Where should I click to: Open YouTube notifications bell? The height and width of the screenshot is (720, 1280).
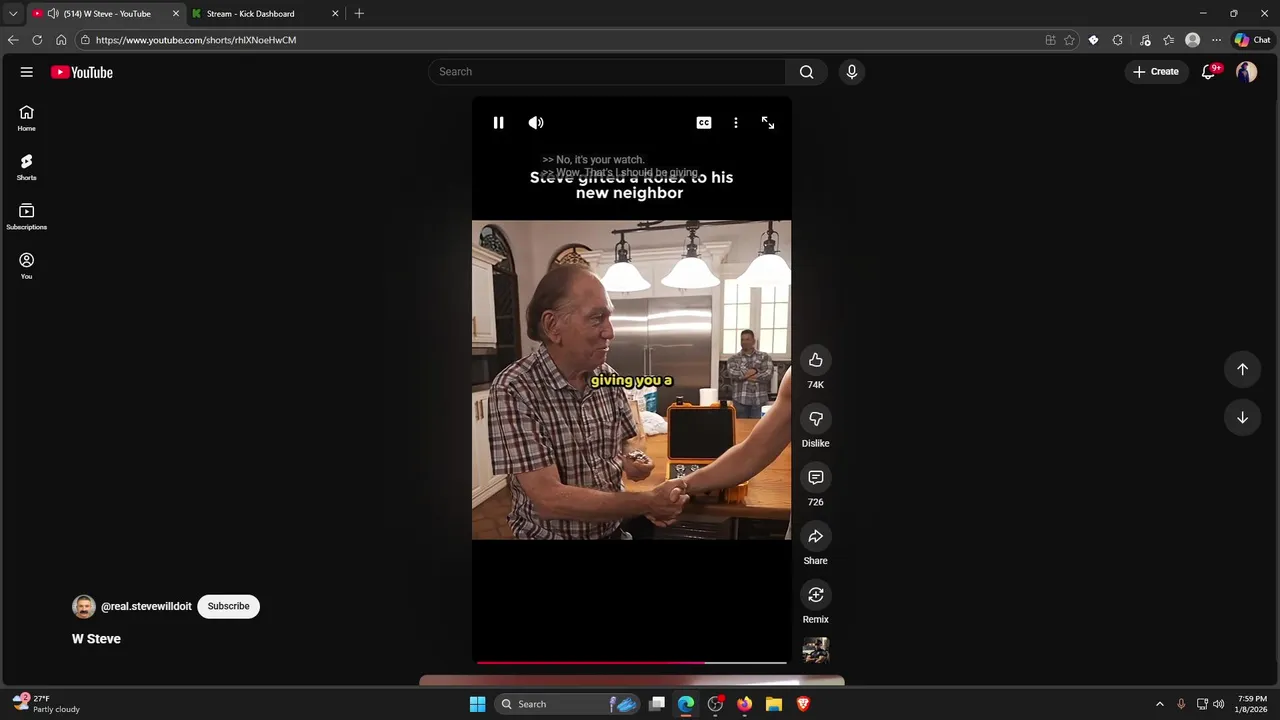pos(1208,72)
